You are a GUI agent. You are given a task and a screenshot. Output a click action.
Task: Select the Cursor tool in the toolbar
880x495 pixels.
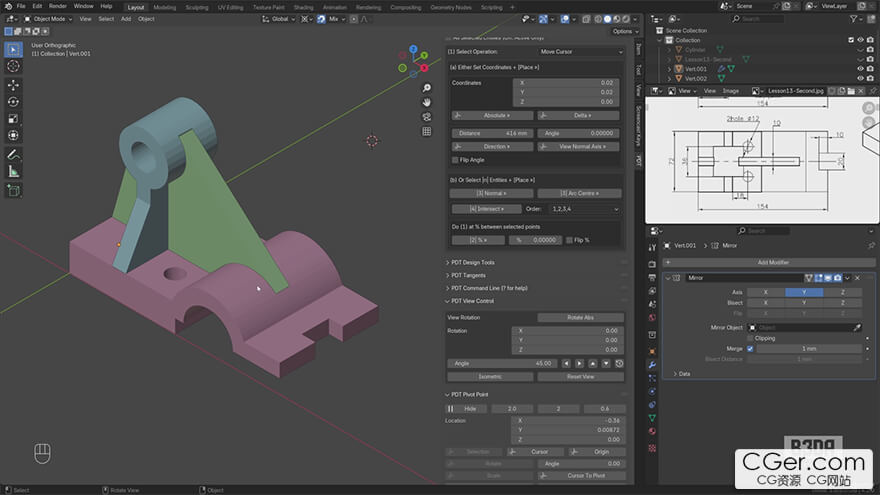(x=13, y=66)
